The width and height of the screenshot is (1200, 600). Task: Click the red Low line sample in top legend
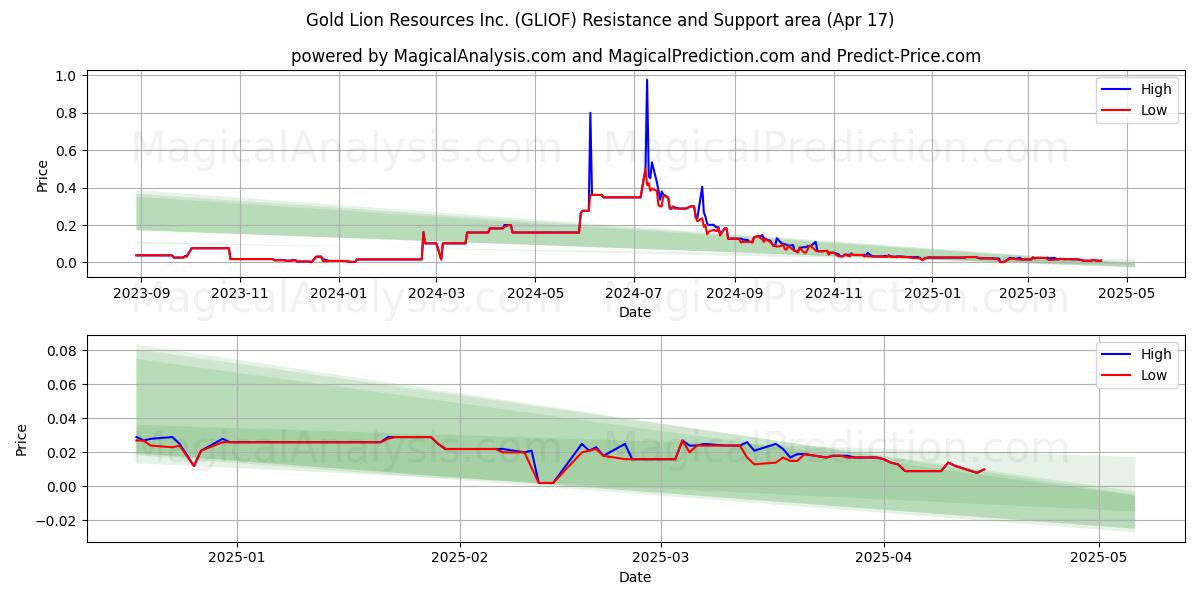[x=1117, y=111]
